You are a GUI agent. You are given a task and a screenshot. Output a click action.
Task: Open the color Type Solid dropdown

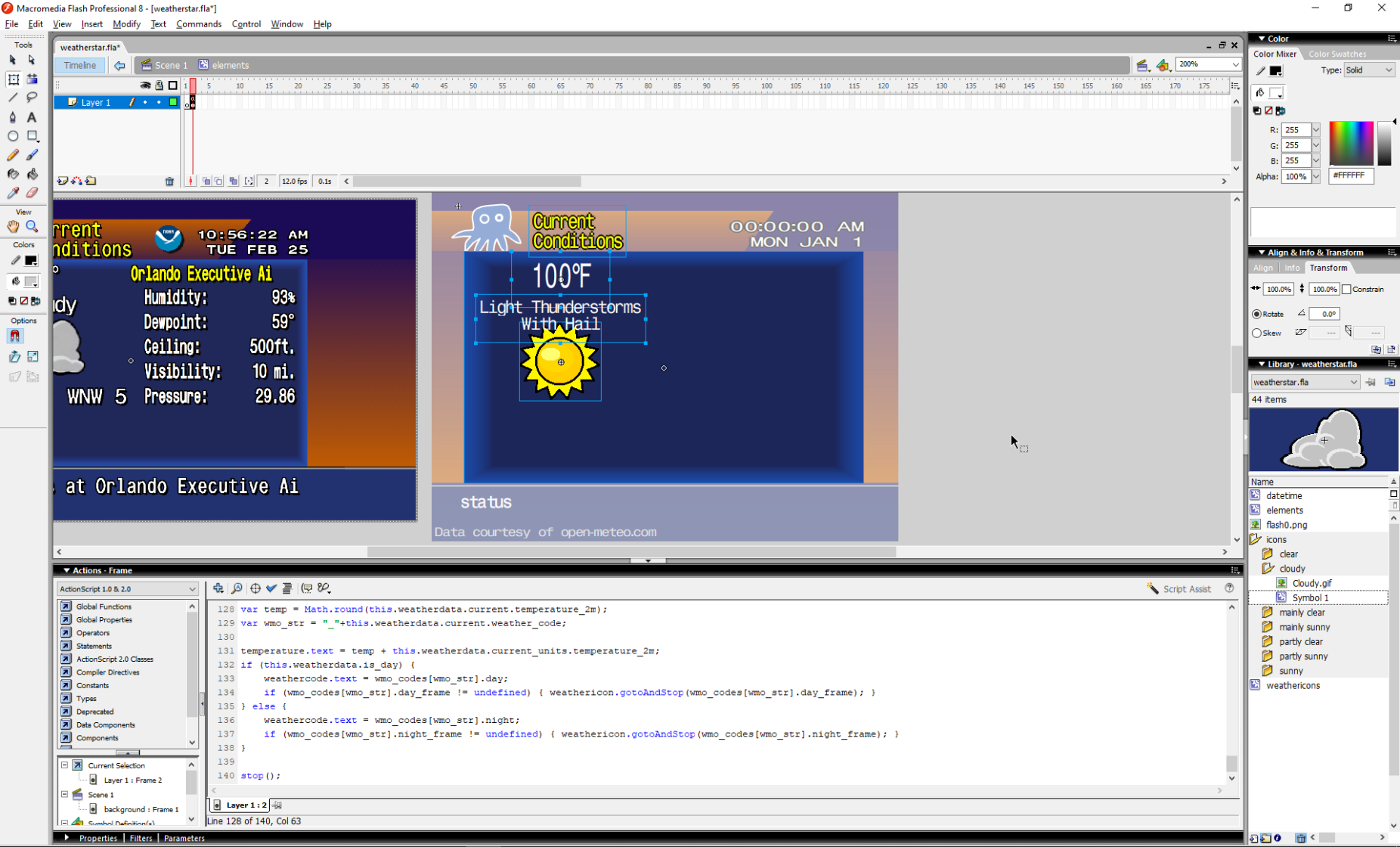[x=1368, y=70]
